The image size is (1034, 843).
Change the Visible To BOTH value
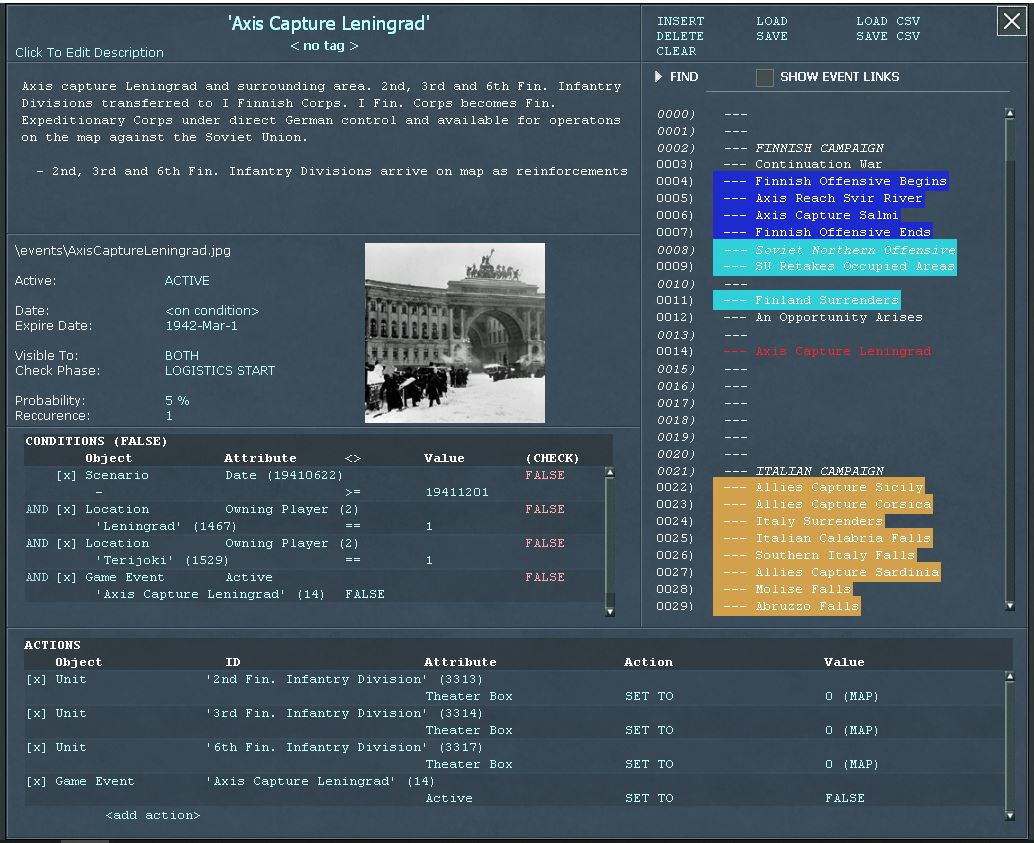[x=182, y=356]
